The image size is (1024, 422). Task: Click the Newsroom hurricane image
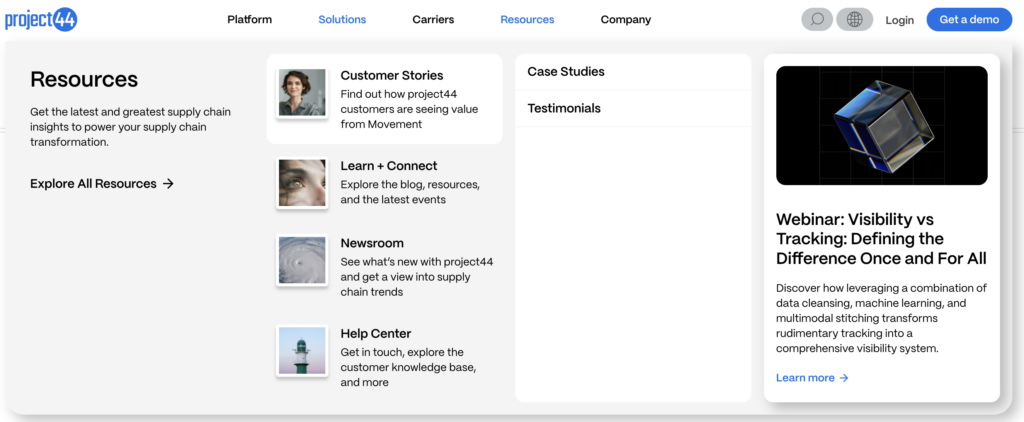(302, 260)
